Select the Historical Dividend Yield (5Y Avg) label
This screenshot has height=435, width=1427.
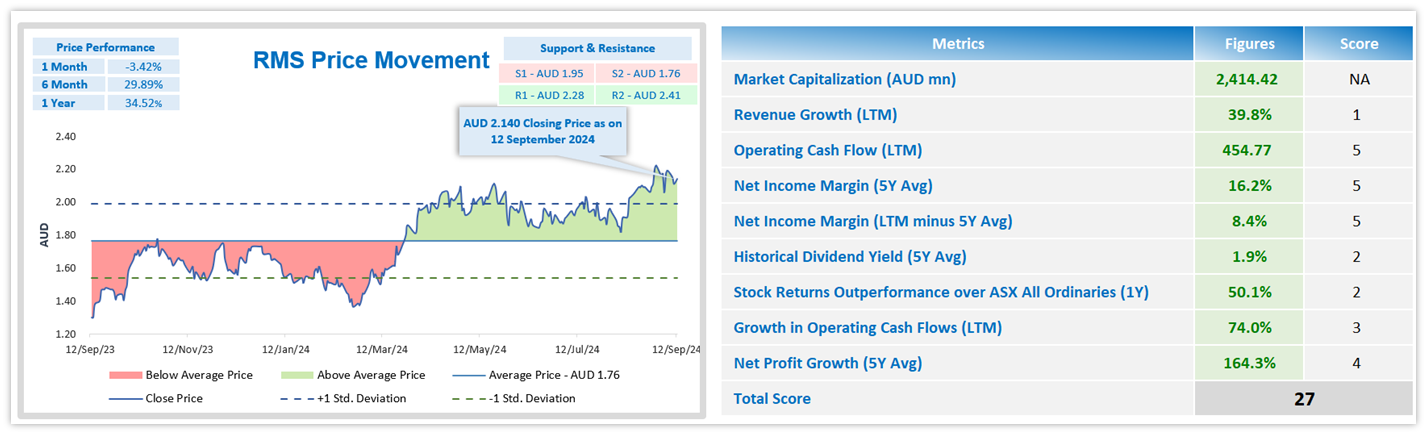(850, 257)
